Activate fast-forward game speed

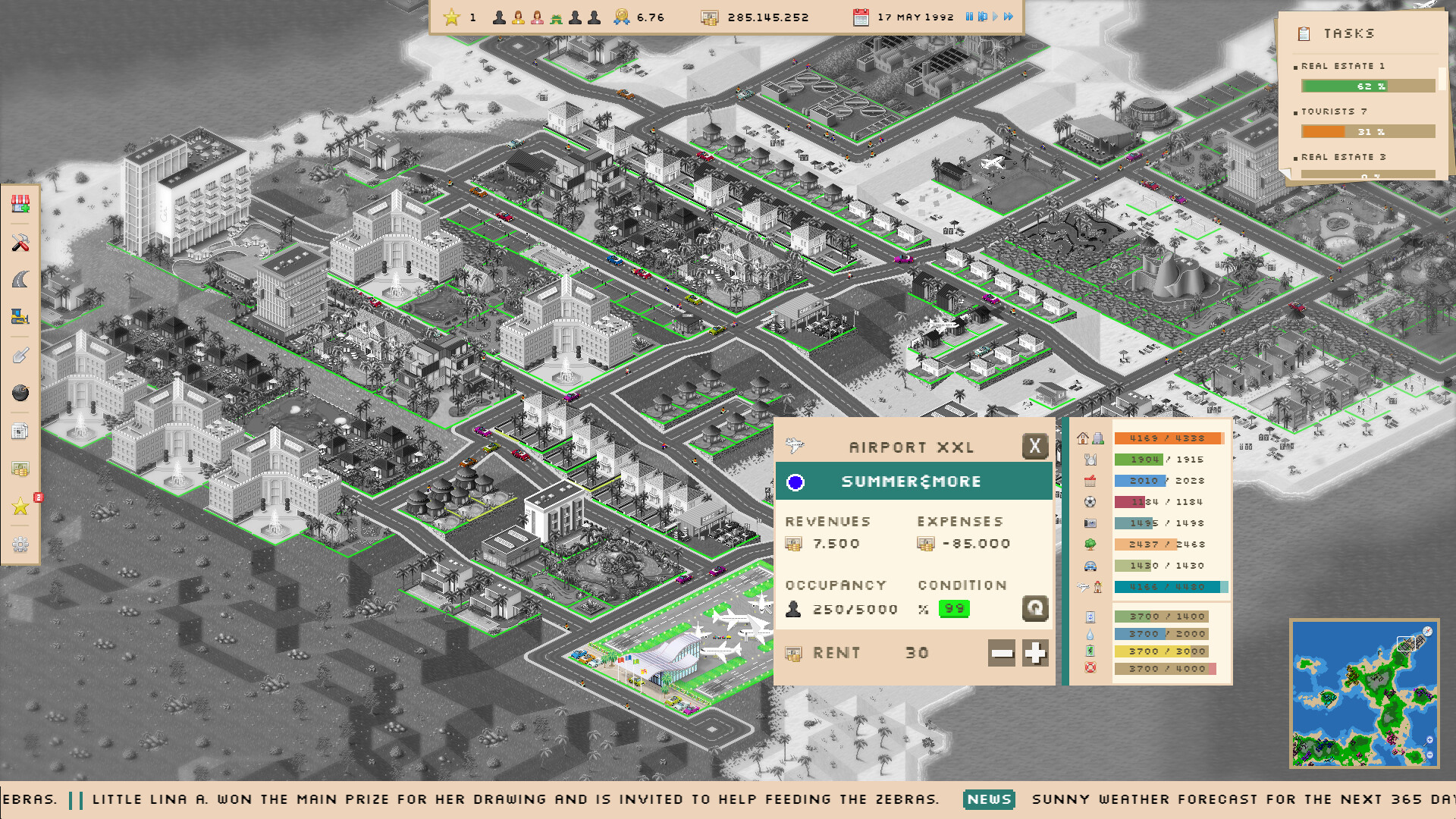pyautogui.click(x=1009, y=16)
